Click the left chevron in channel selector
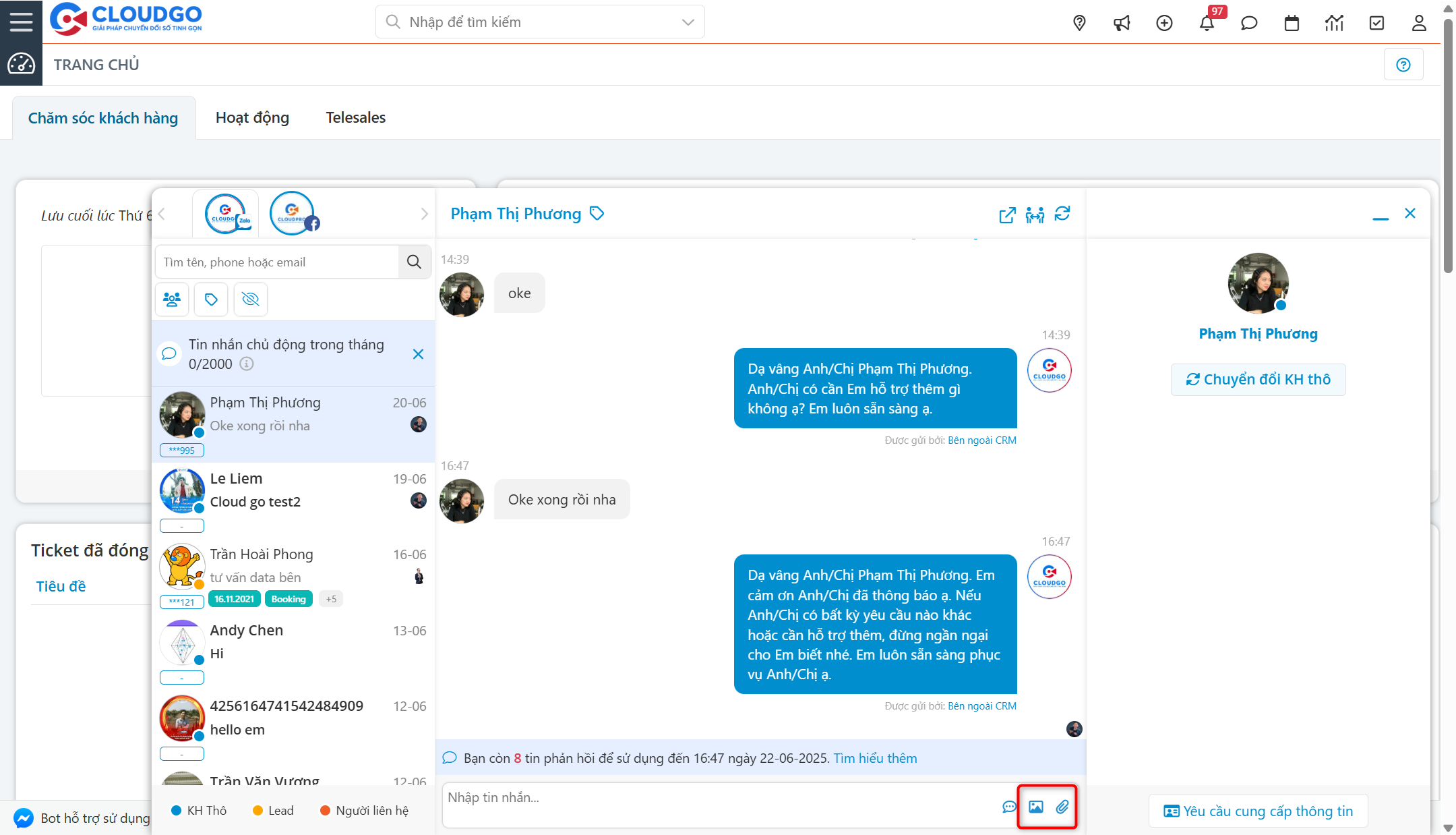Image resolution: width=1456 pixels, height=835 pixels. 162,213
